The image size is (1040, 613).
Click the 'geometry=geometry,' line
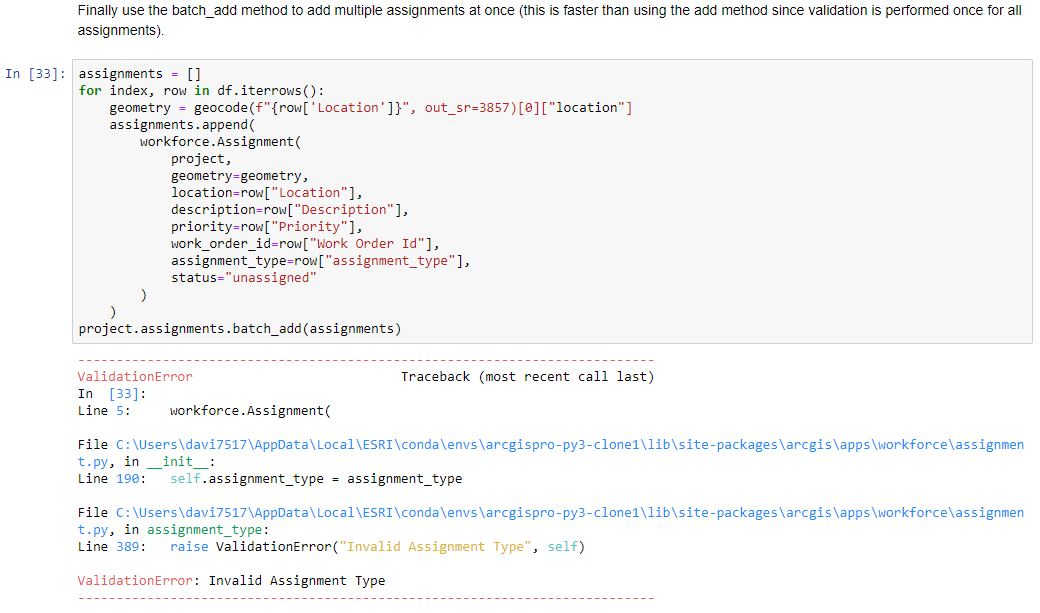tap(239, 176)
